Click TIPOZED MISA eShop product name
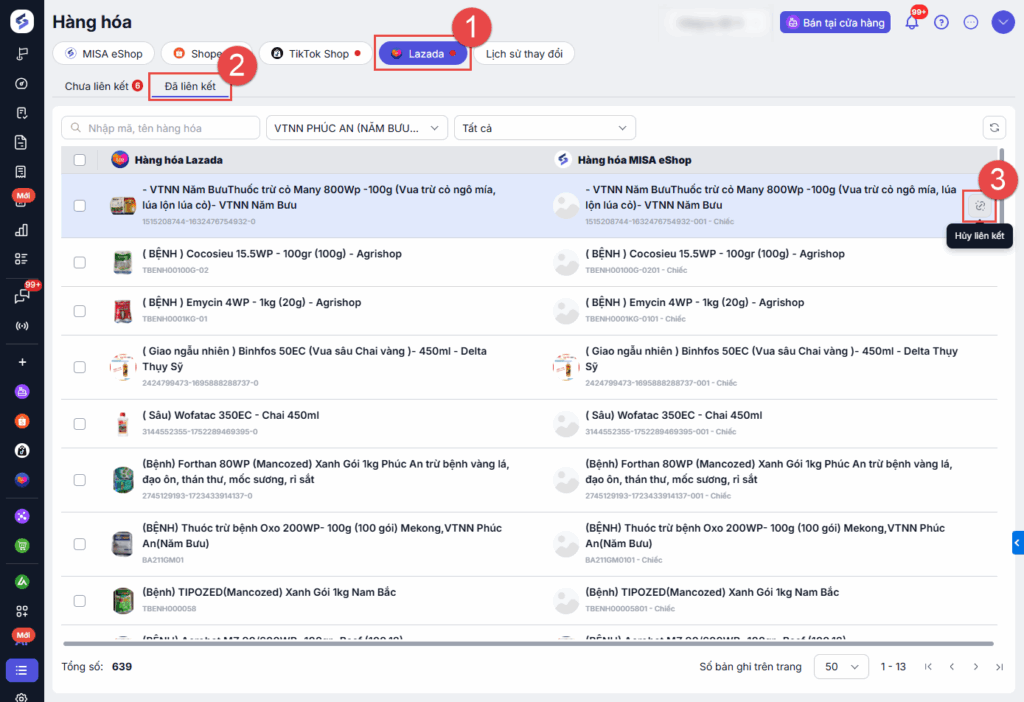This screenshot has width=1024, height=702. [712, 592]
